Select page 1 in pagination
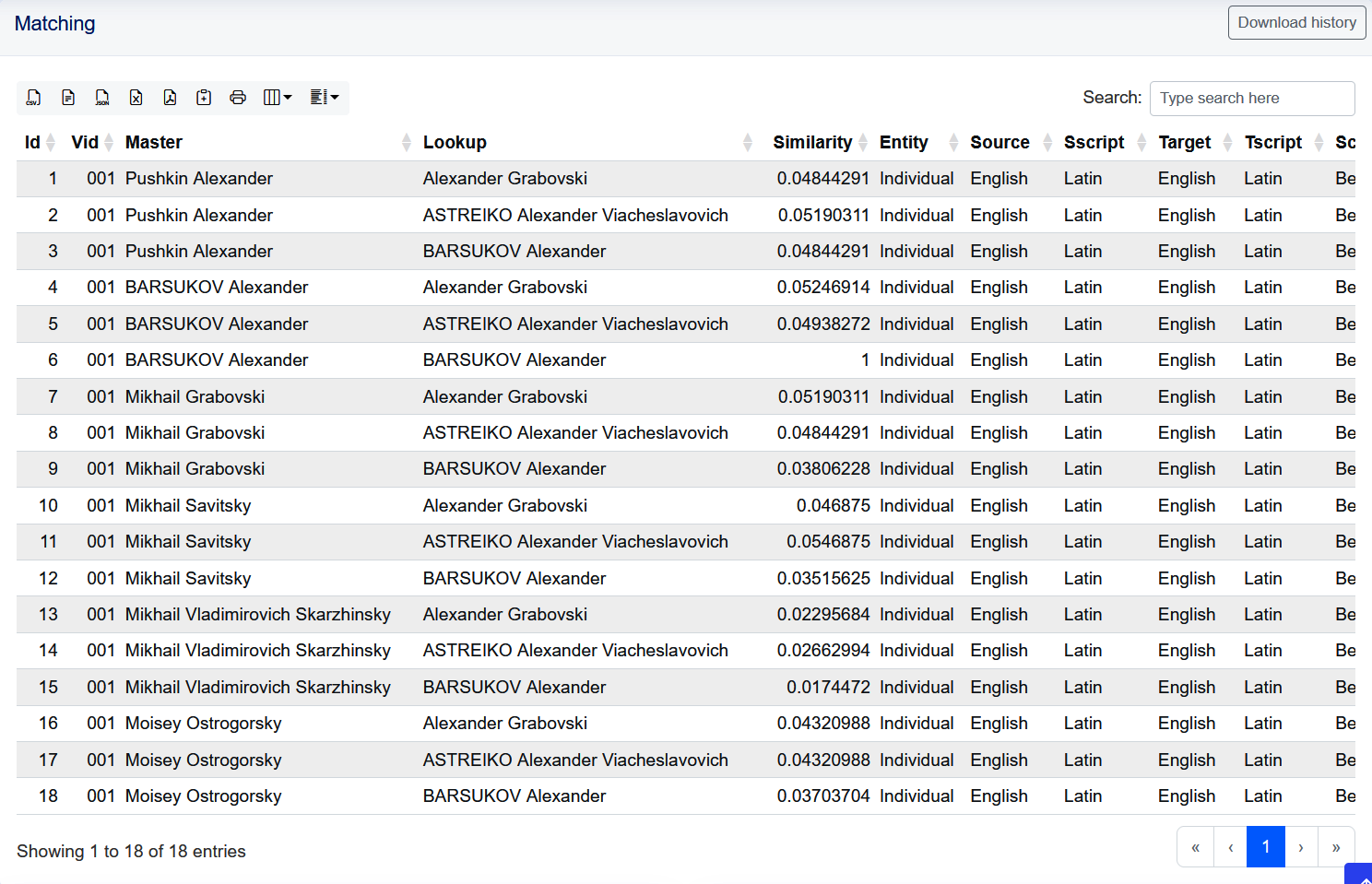 [1265, 847]
